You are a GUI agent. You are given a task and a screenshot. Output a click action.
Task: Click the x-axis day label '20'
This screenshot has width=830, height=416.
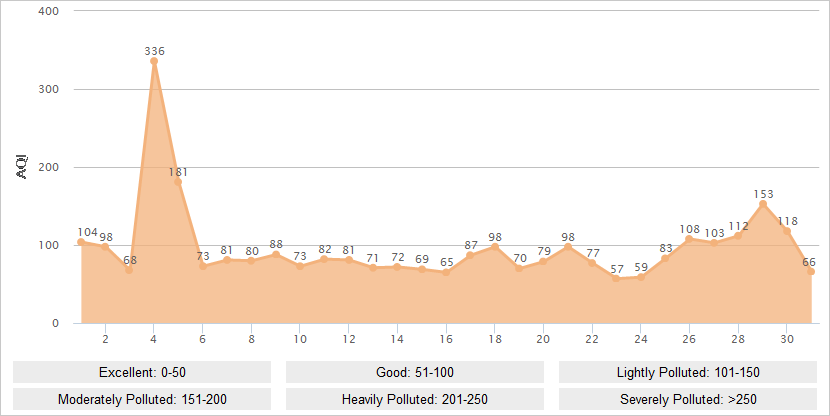click(543, 339)
